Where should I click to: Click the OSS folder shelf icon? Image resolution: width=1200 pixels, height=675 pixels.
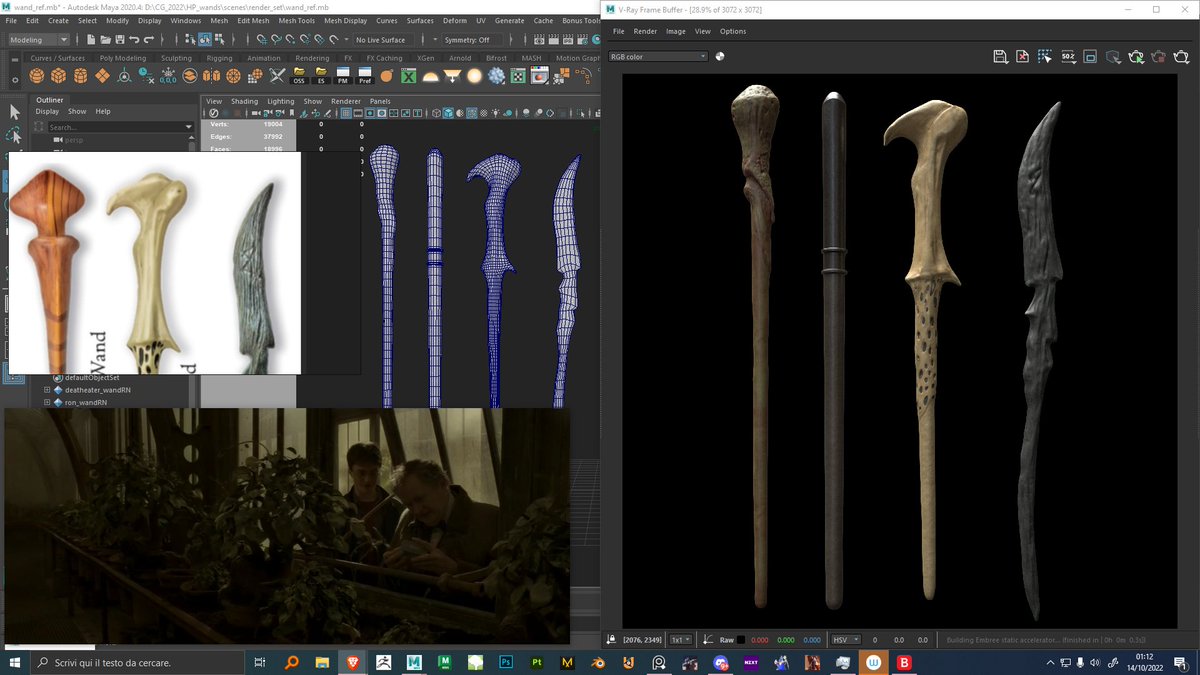[299, 76]
